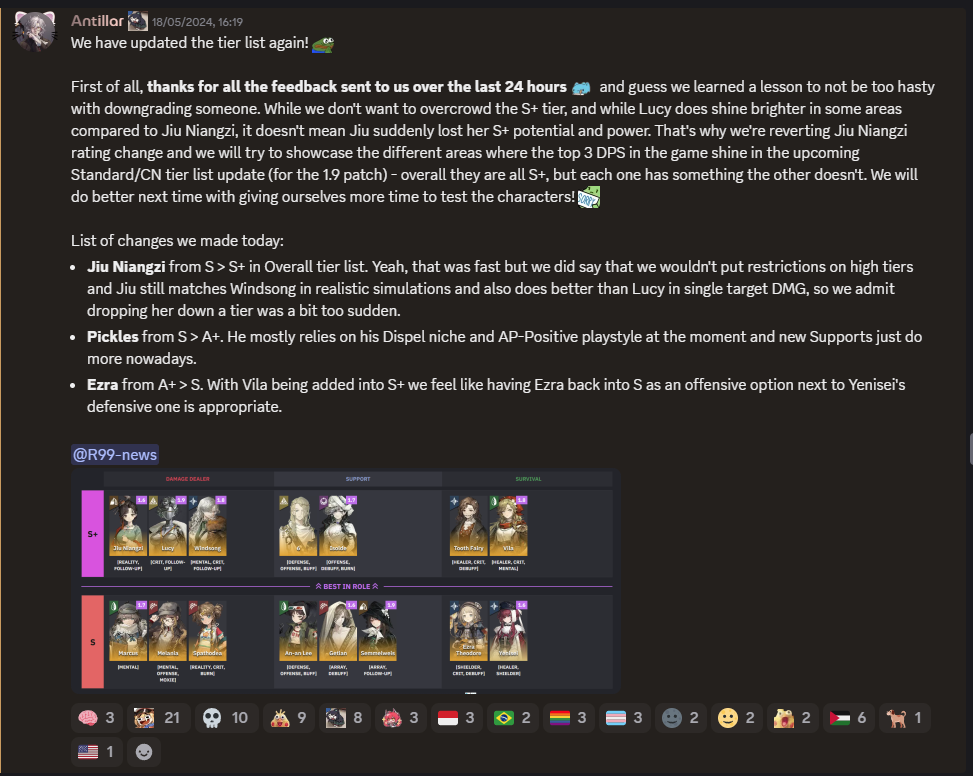Click the dog emoji reaction
Image resolution: width=973 pixels, height=776 pixels.
905,718
